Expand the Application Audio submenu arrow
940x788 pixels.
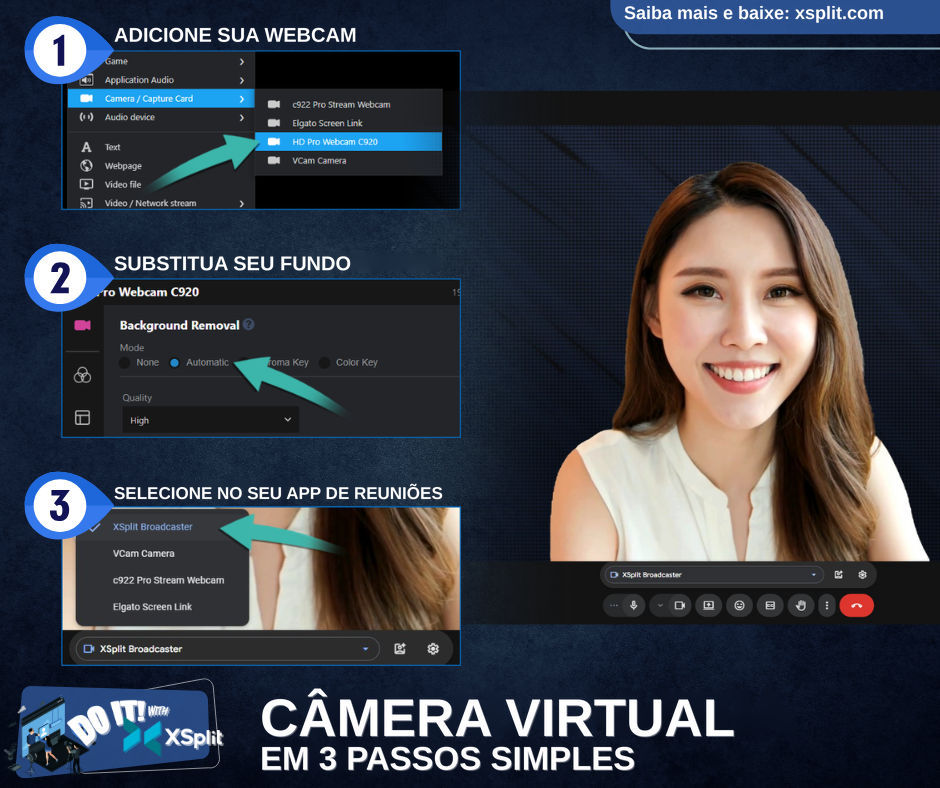pos(242,80)
